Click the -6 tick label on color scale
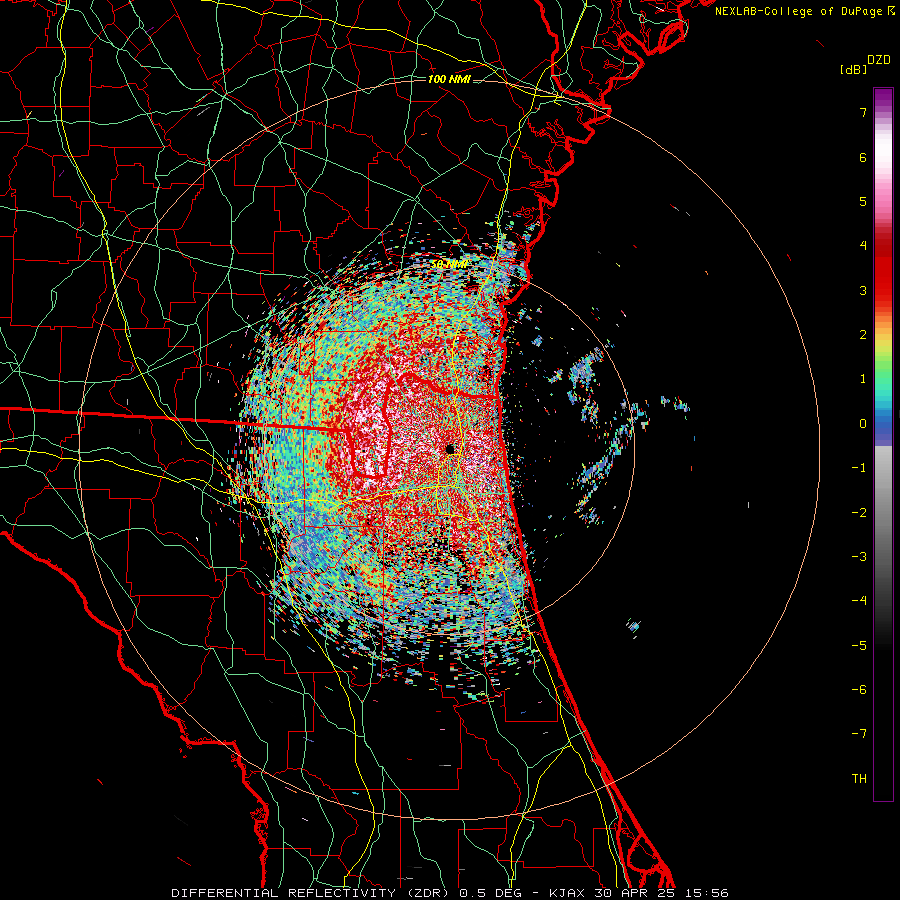This screenshot has width=900, height=900. [859, 690]
